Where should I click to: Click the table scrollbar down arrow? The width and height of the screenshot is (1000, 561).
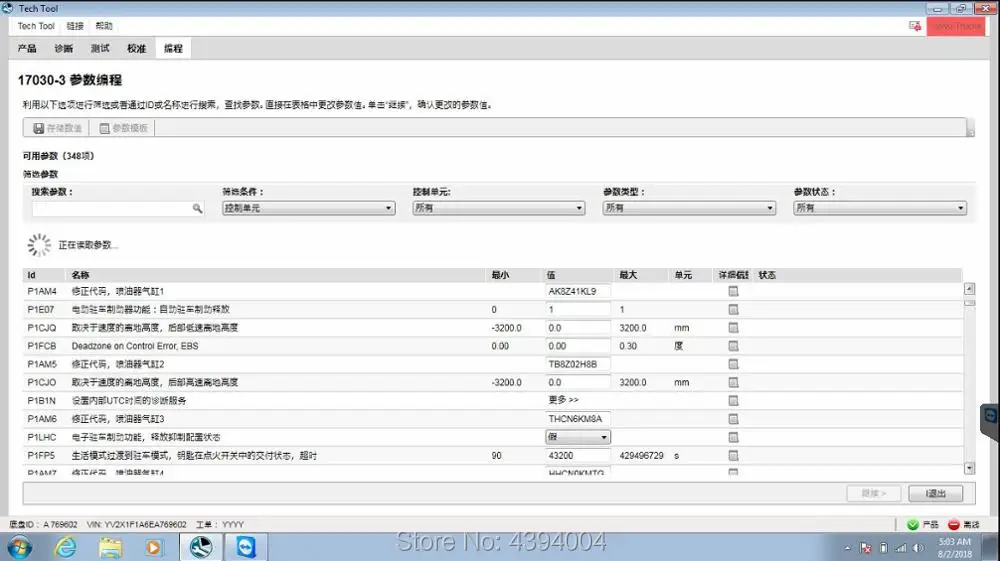(969, 468)
